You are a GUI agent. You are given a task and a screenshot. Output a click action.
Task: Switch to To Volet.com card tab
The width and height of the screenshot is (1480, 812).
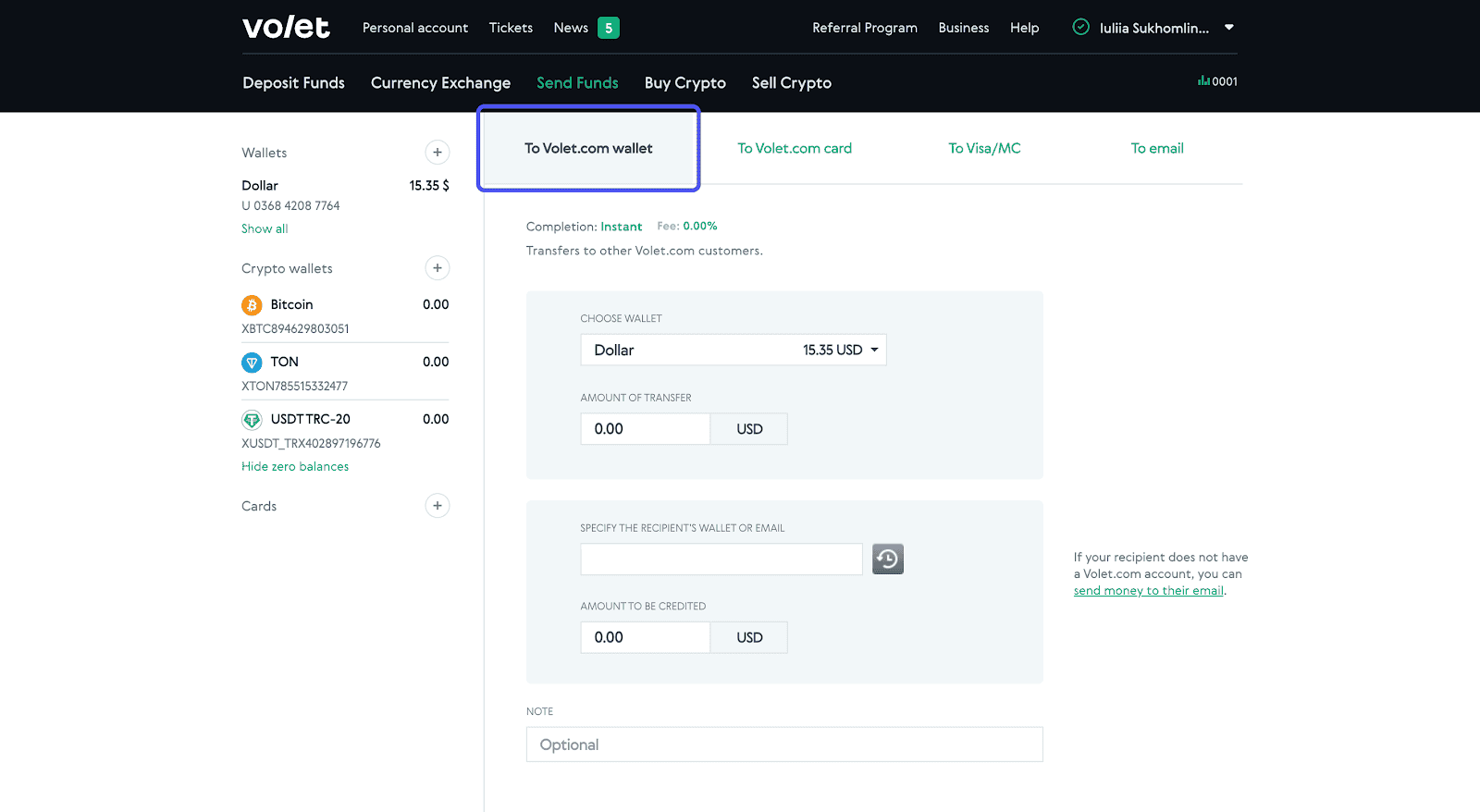point(795,148)
